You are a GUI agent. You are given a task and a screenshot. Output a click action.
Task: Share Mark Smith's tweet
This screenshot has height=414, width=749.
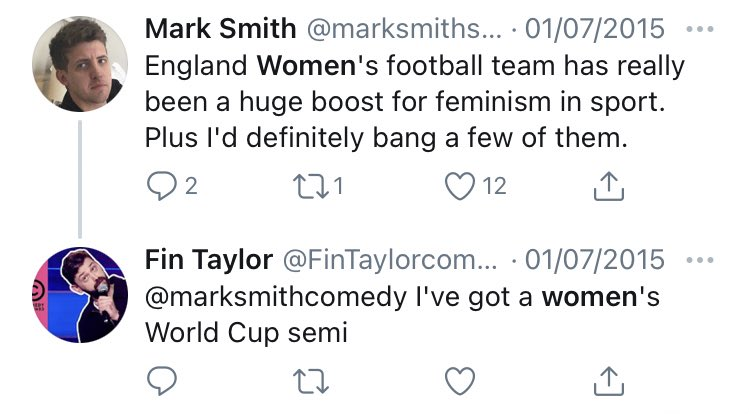click(x=609, y=185)
